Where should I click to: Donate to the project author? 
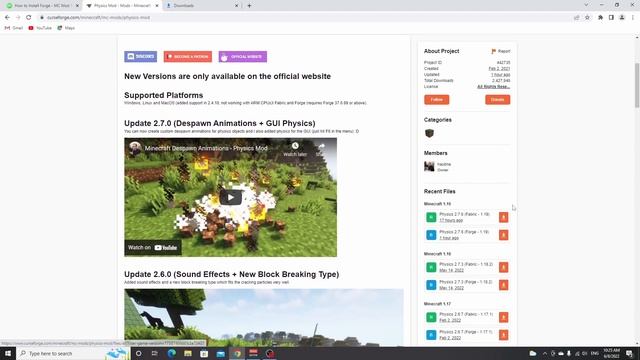coord(498,100)
